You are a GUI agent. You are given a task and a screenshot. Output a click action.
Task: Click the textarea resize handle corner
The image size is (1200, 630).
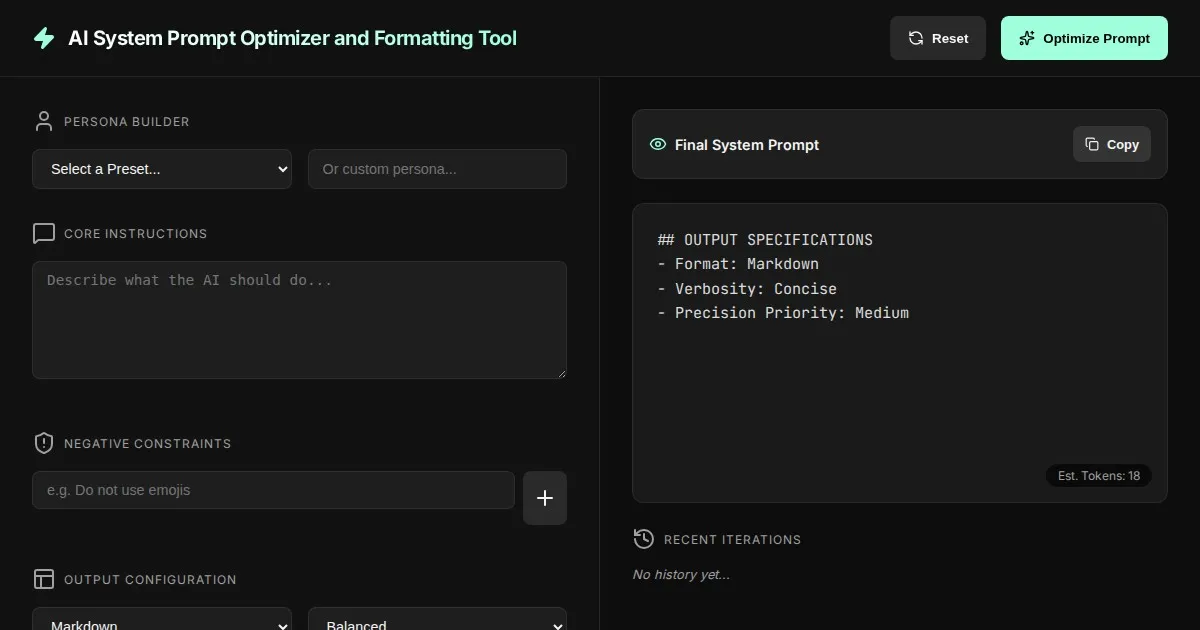click(x=561, y=373)
